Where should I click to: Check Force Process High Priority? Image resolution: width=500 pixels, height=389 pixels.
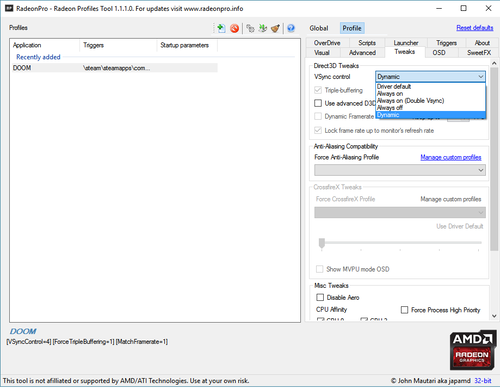point(404,310)
